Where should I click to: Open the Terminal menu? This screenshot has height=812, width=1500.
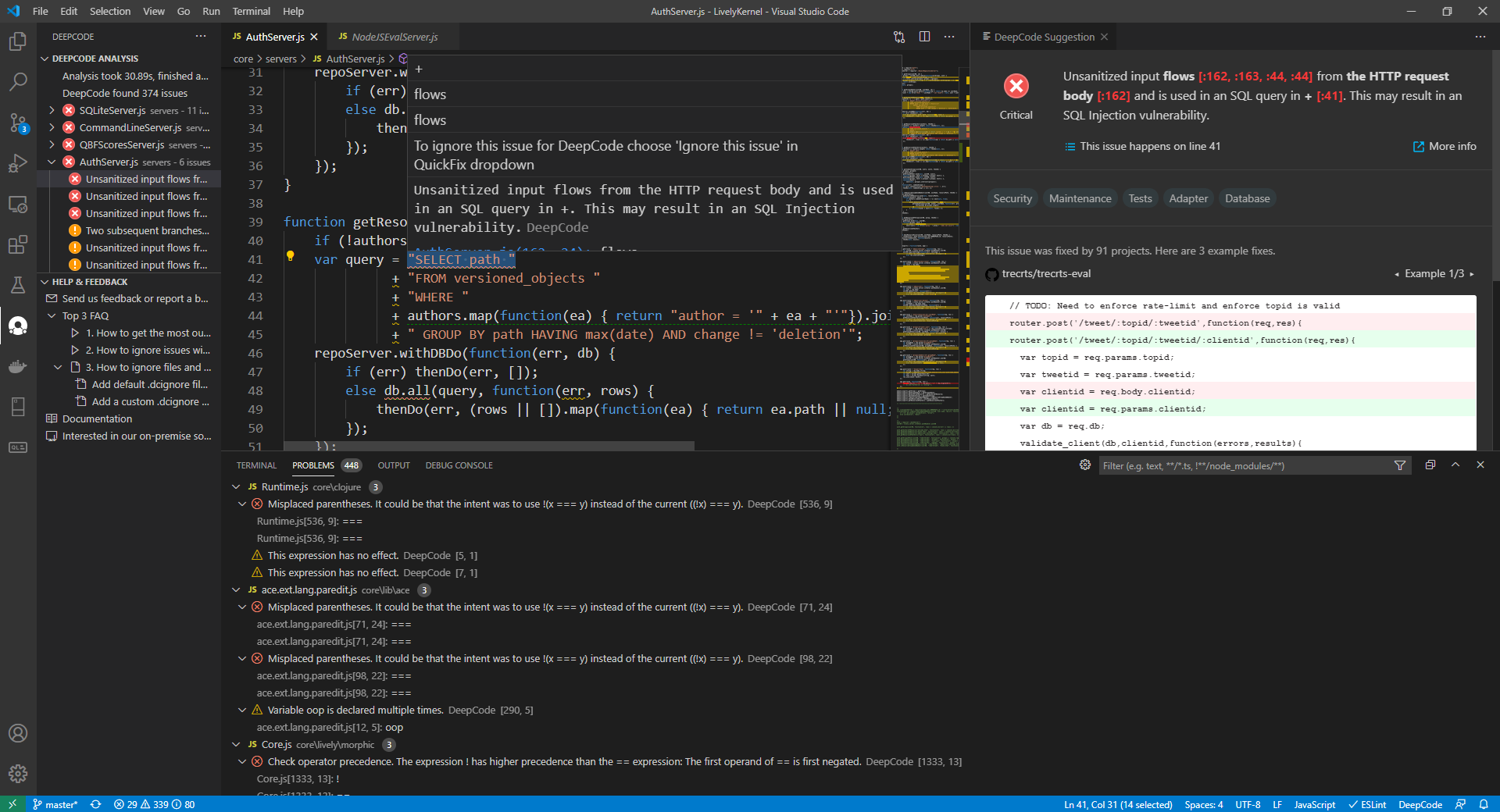pyautogui.click(x=251, y=11)
